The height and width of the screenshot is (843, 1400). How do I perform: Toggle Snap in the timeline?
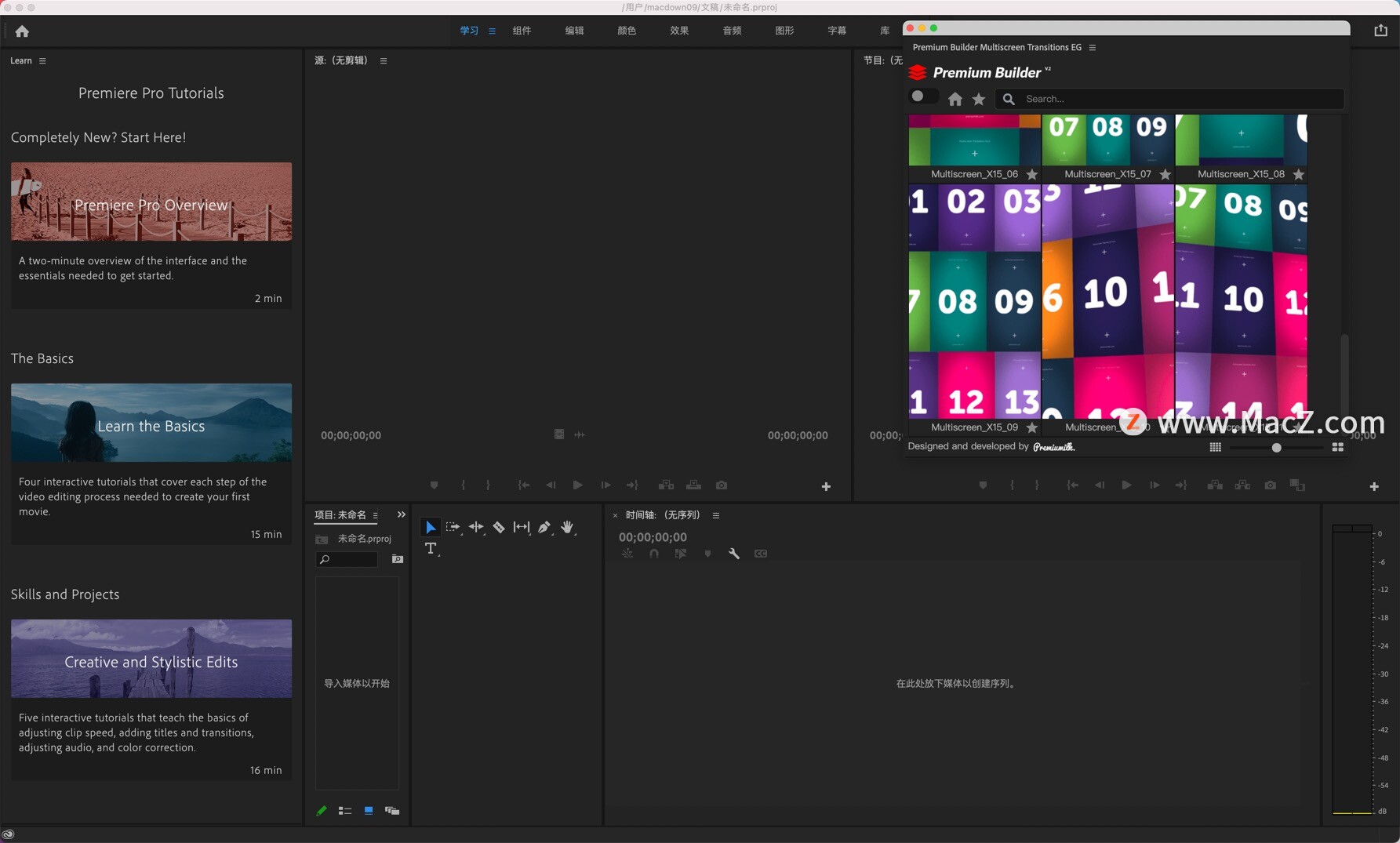(x=654, y=554)
